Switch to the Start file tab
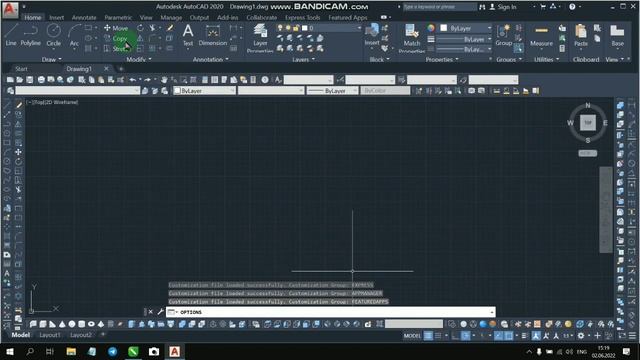The width and height of the screenshot is (640, 360). [21, 69]
